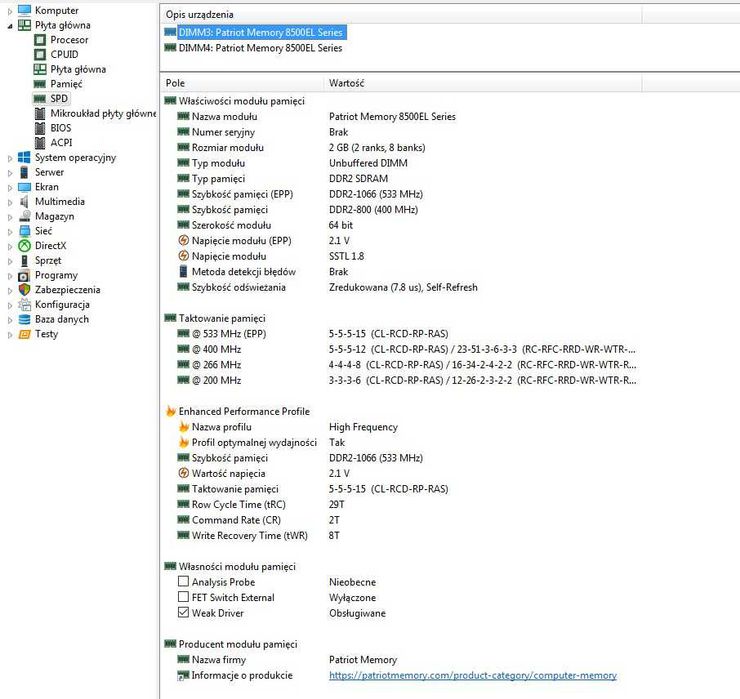Click the Konfiguracja icon
Image resolution: width=740 pixels, height=699 pixels.
tap(24, 304)
